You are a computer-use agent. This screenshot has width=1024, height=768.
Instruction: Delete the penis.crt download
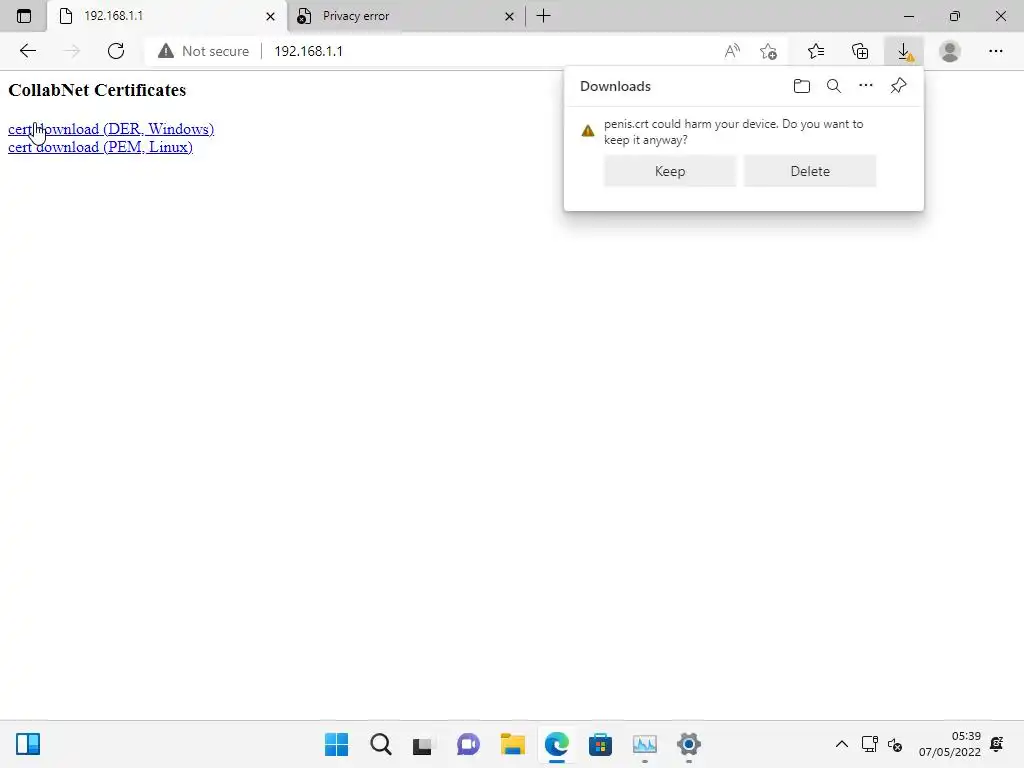coord(810,171)
